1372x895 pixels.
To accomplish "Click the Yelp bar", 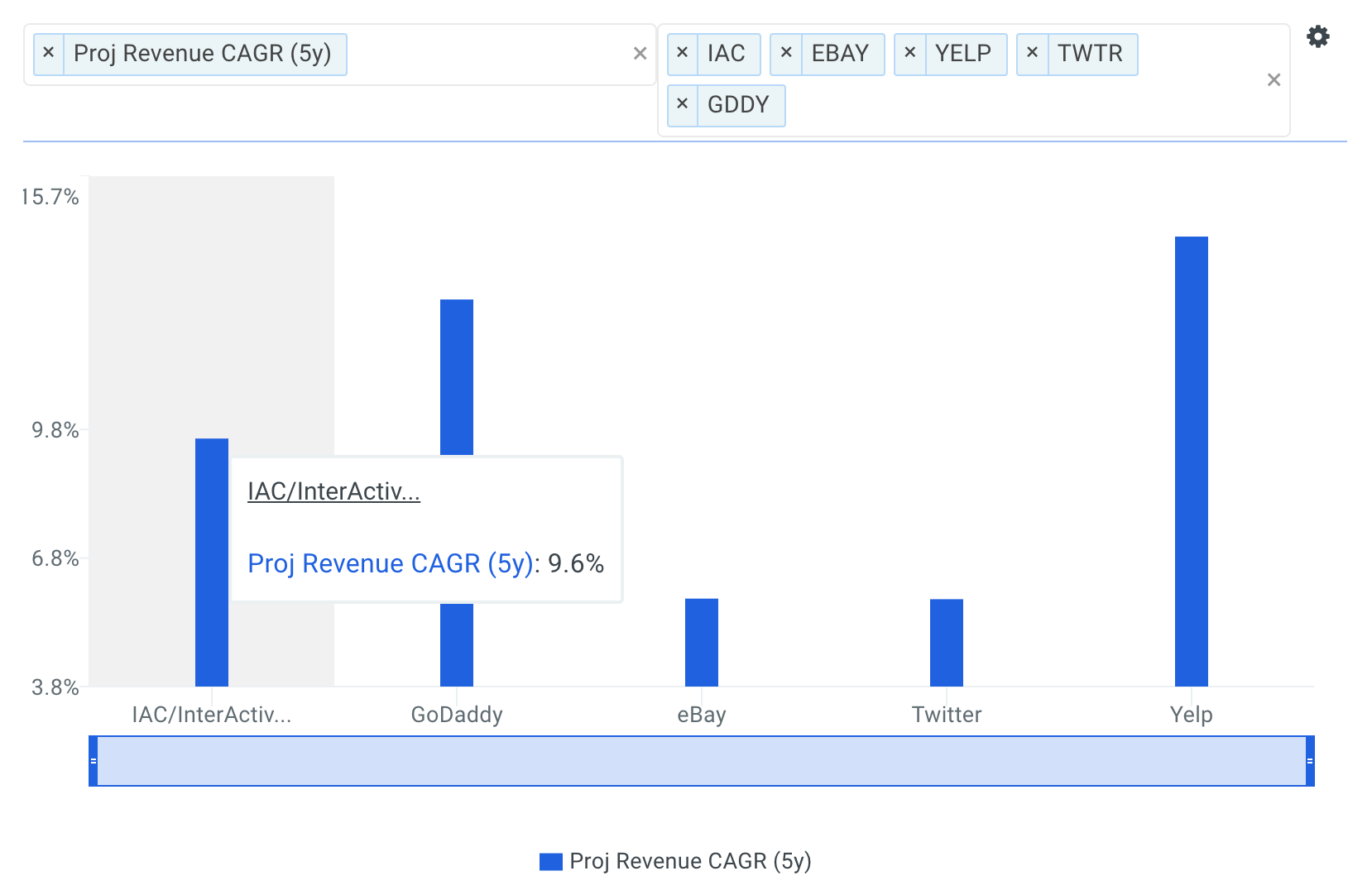I will 1192,462.
